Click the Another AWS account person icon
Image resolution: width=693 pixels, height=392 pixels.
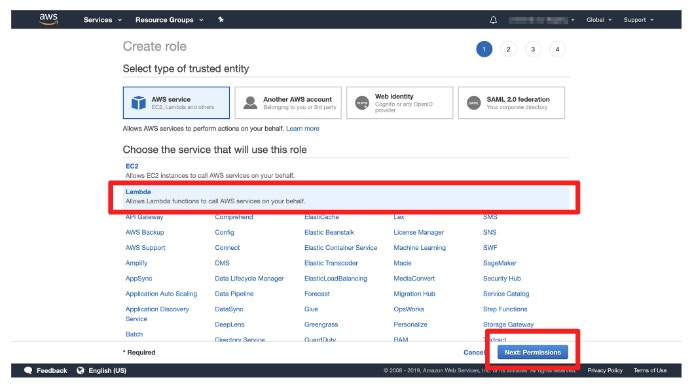click(x=250, y=103)
